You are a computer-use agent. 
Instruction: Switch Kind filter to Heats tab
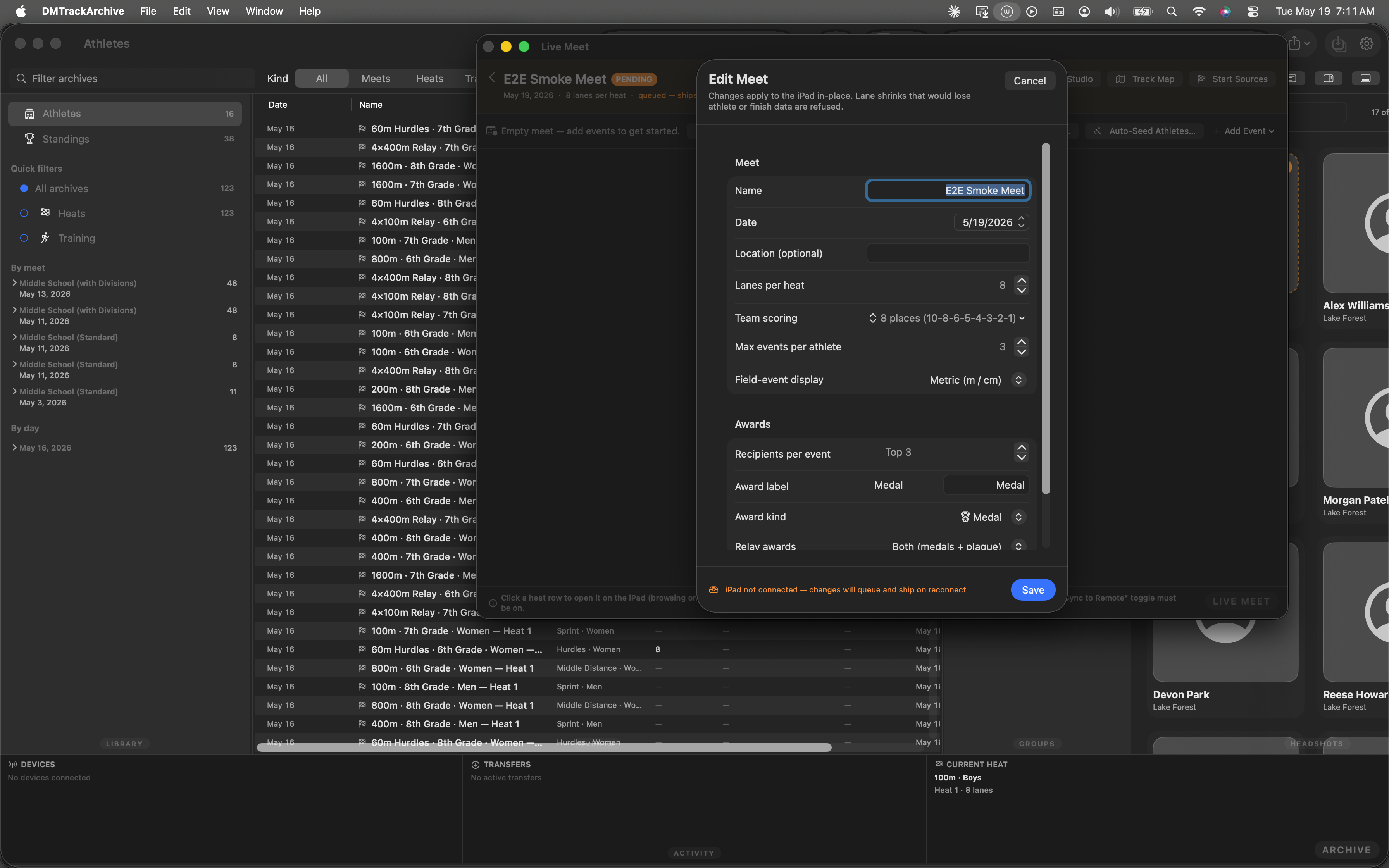[429, 79]
